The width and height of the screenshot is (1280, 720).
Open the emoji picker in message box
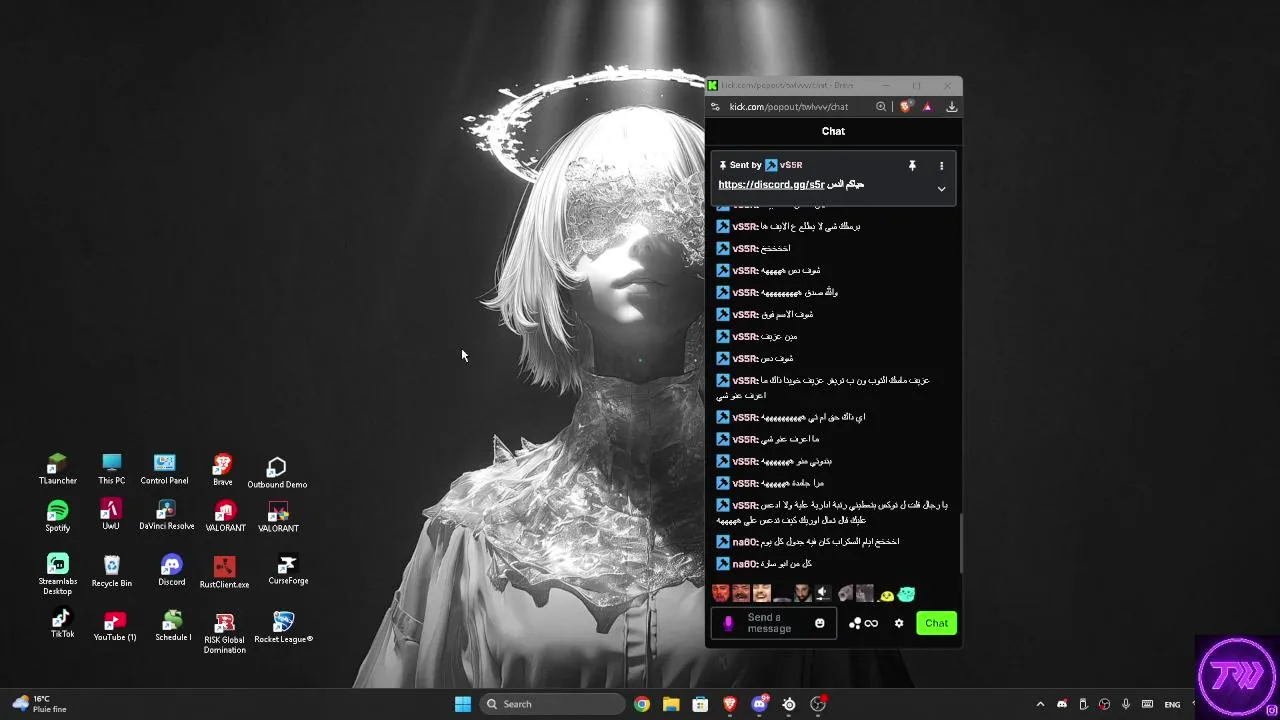click(x=820, y=623)
